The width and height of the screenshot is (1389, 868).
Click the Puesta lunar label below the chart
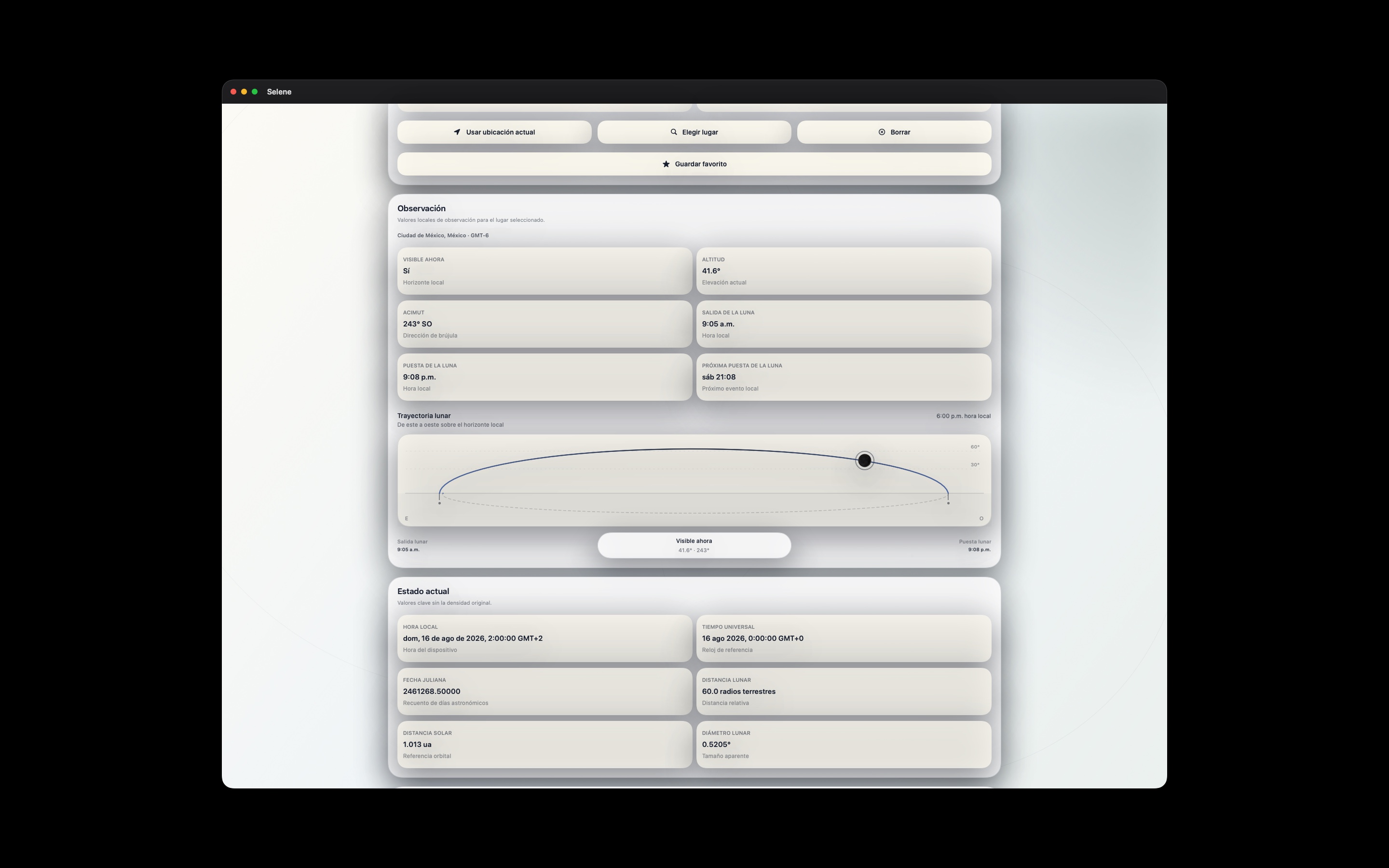coord(975,542)
